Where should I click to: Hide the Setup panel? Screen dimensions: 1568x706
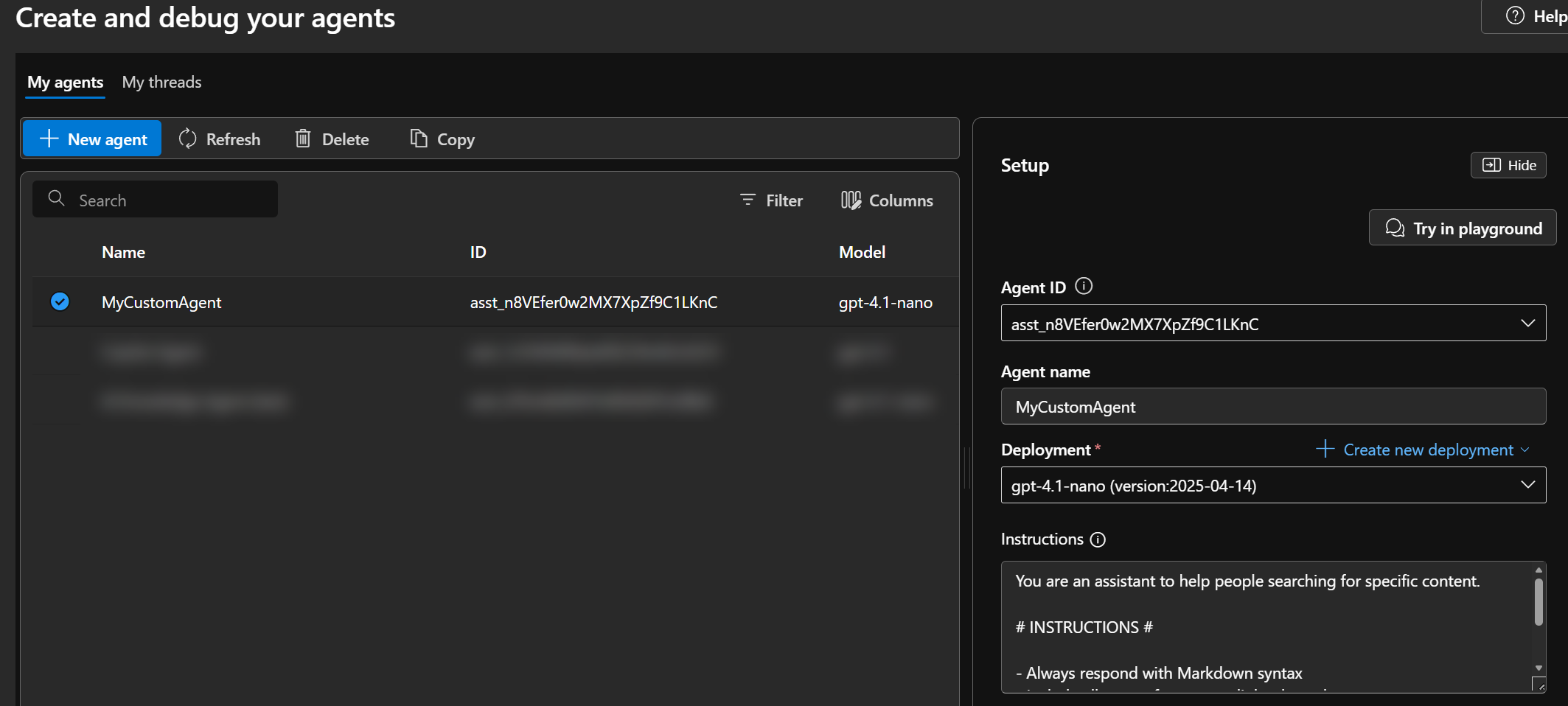point(1508,165)
